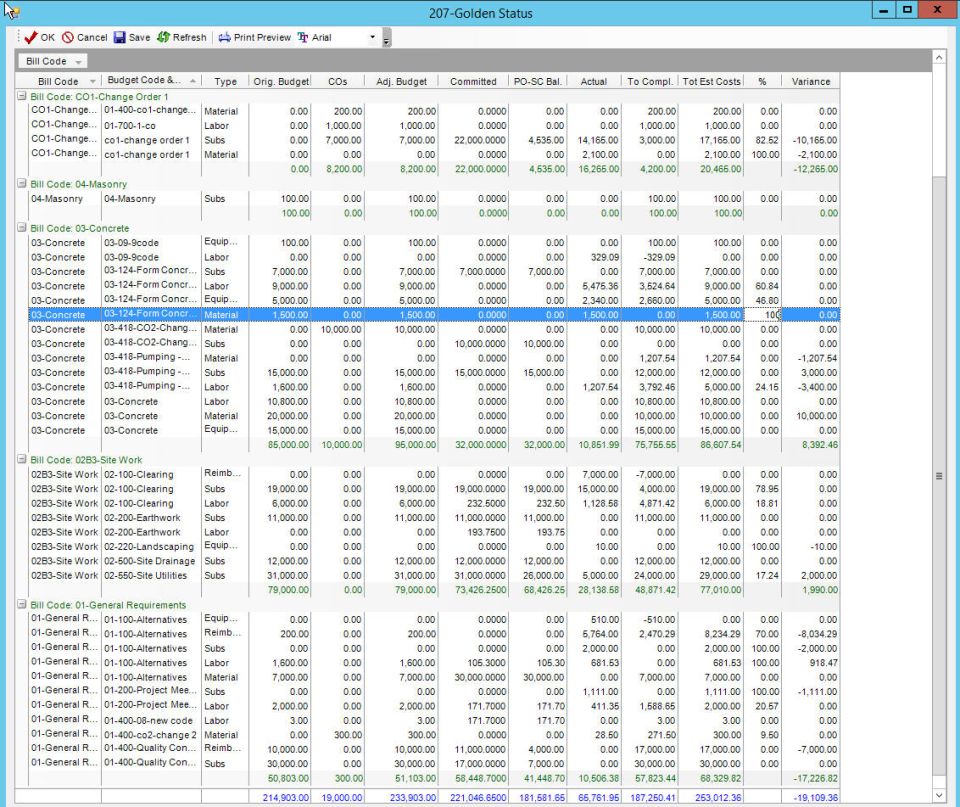Click the highlighted row's % cell
This screenshot has height=807, width=960.
tap(762, 315)
